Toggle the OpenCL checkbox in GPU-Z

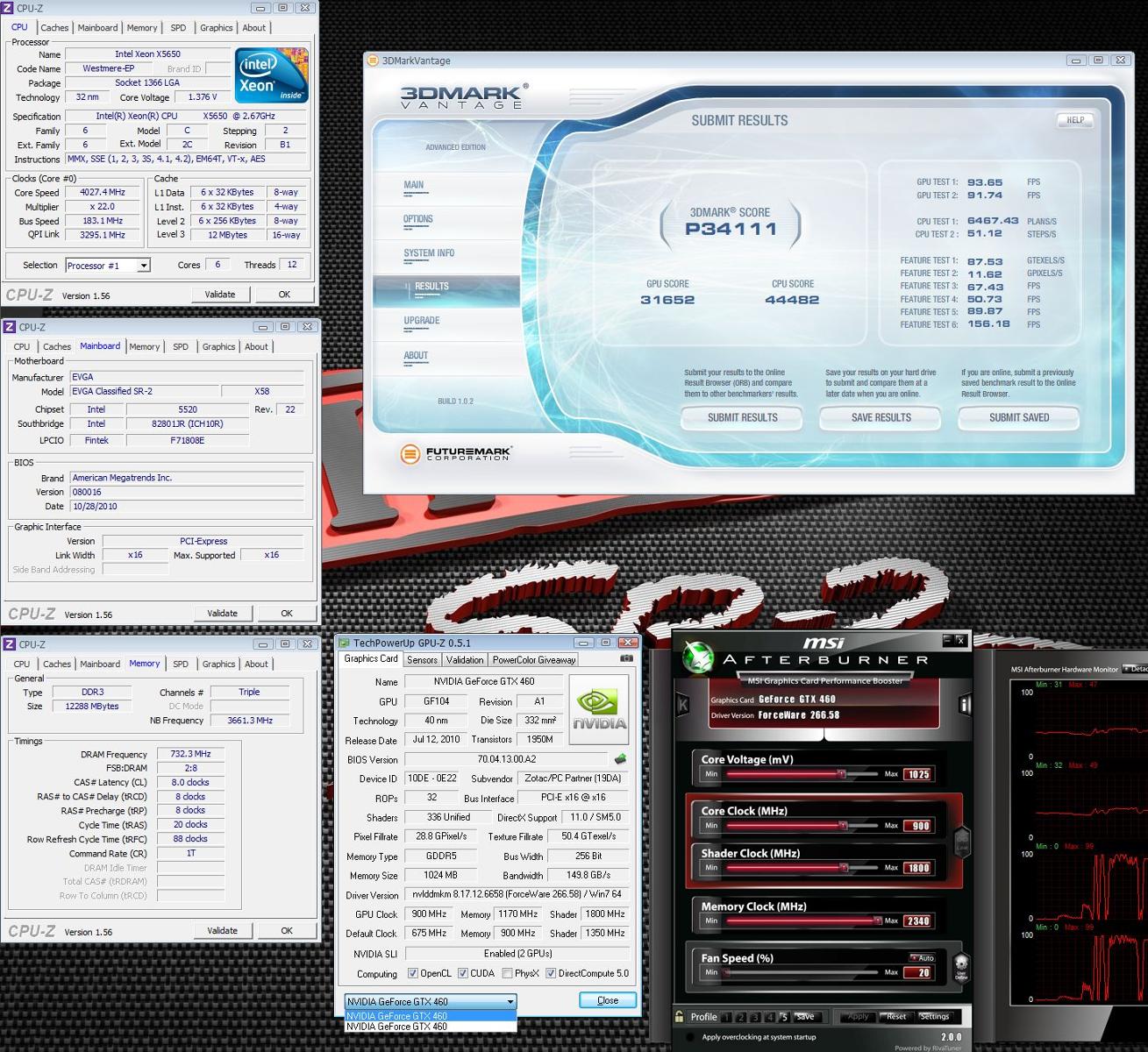click(413, 973)
